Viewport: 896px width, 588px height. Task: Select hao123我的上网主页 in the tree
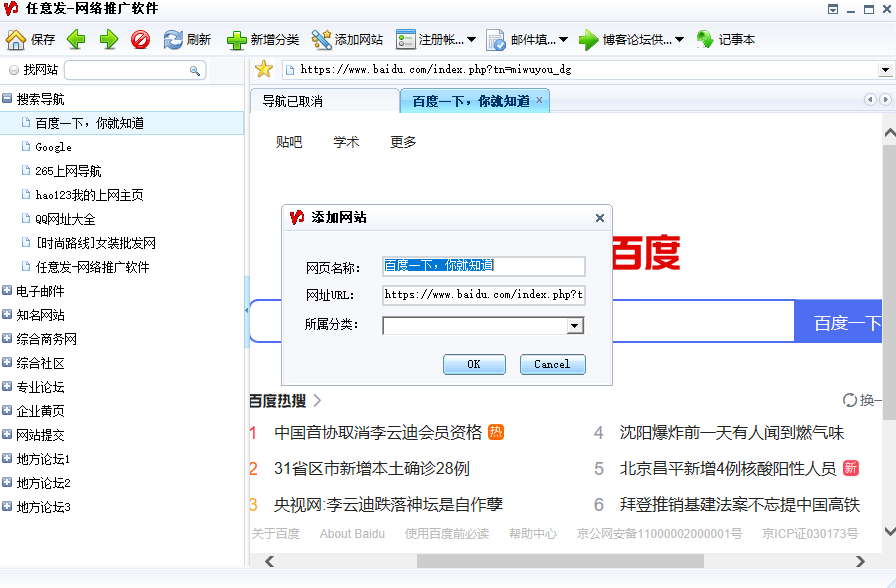coord(89,195)
